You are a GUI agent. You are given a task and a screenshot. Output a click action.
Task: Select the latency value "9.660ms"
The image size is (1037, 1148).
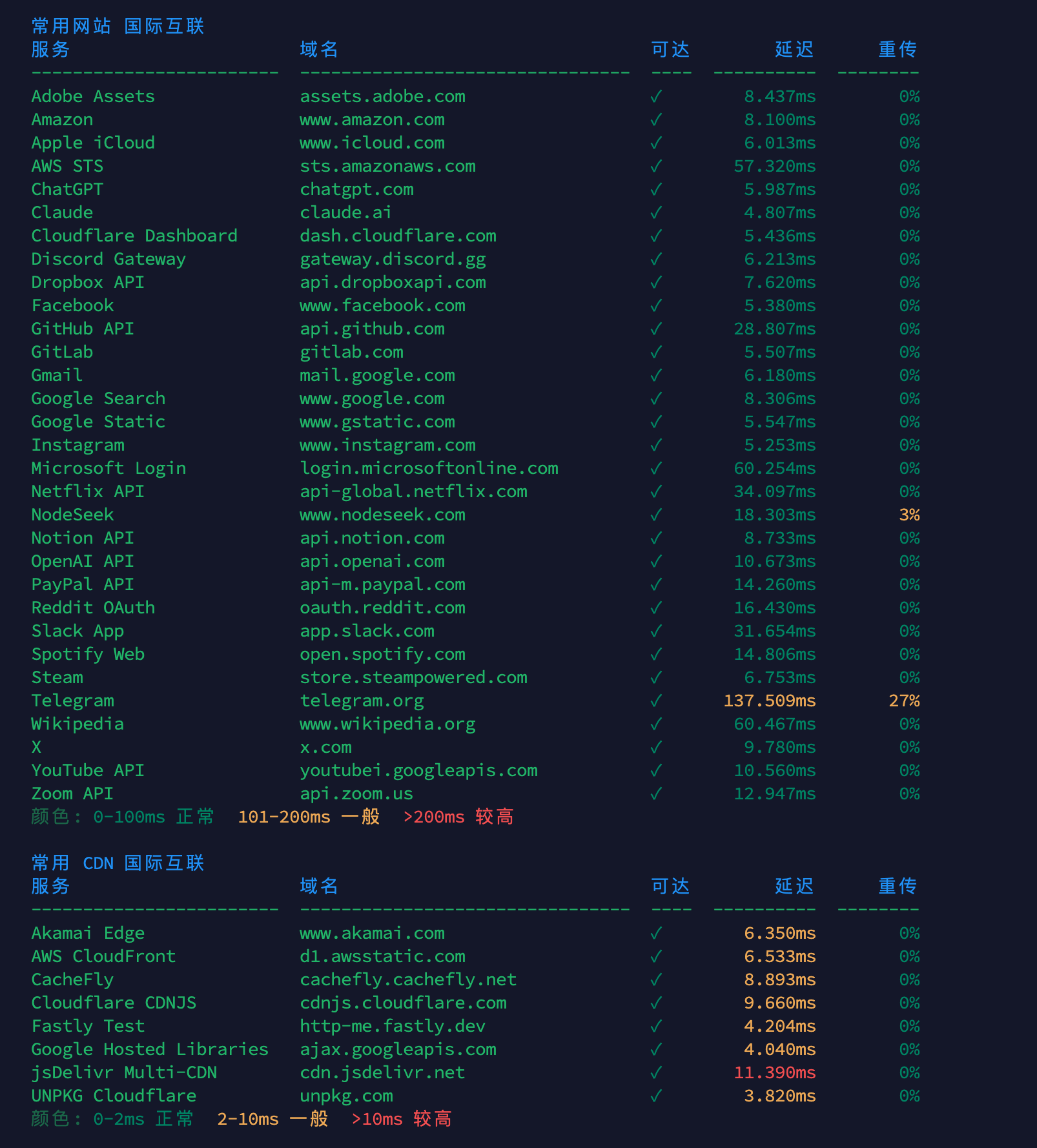click(x=780, y=1003)
